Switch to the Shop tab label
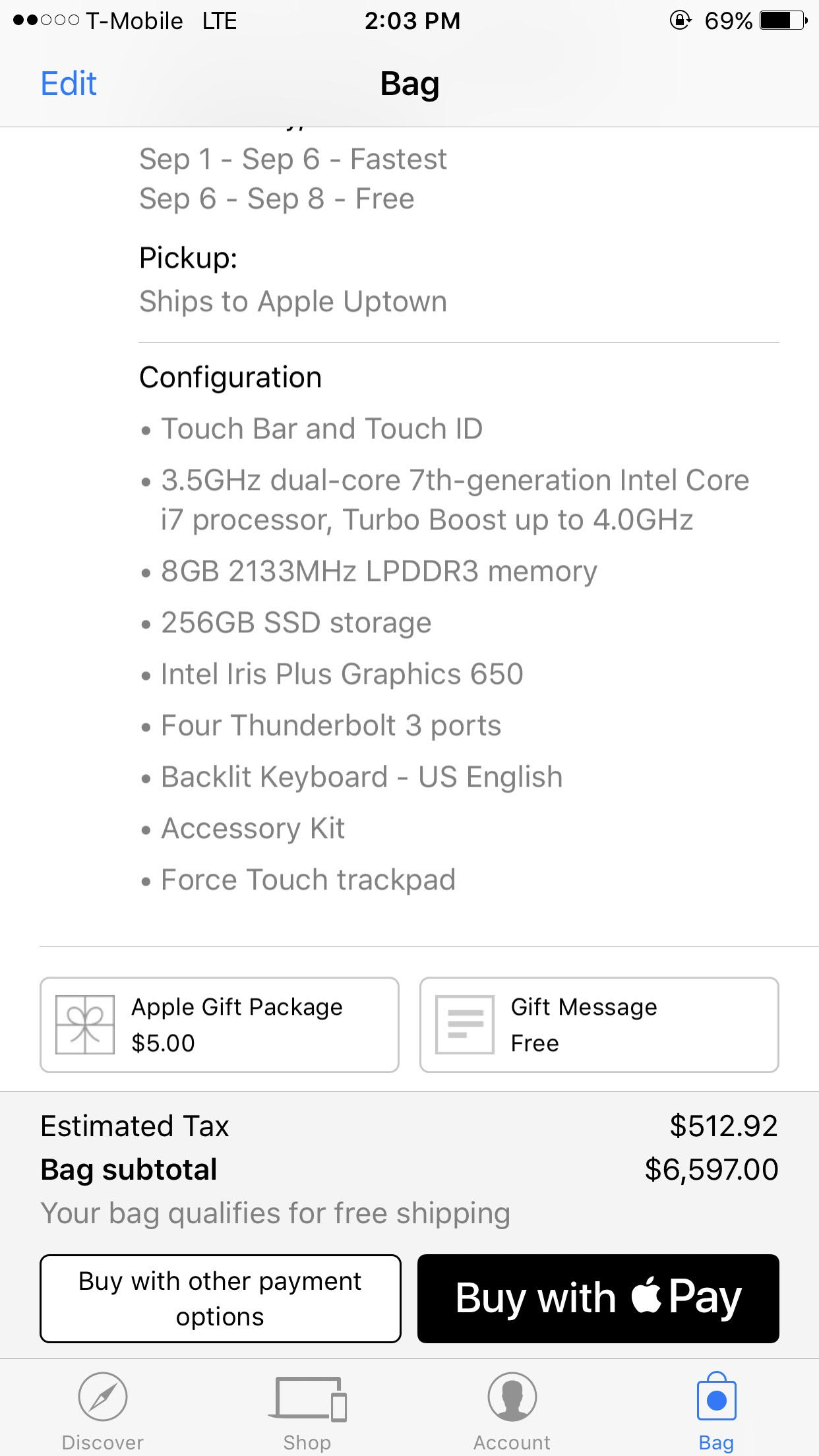Screen dimensions: 819x1456 (x=307, y=1442)
